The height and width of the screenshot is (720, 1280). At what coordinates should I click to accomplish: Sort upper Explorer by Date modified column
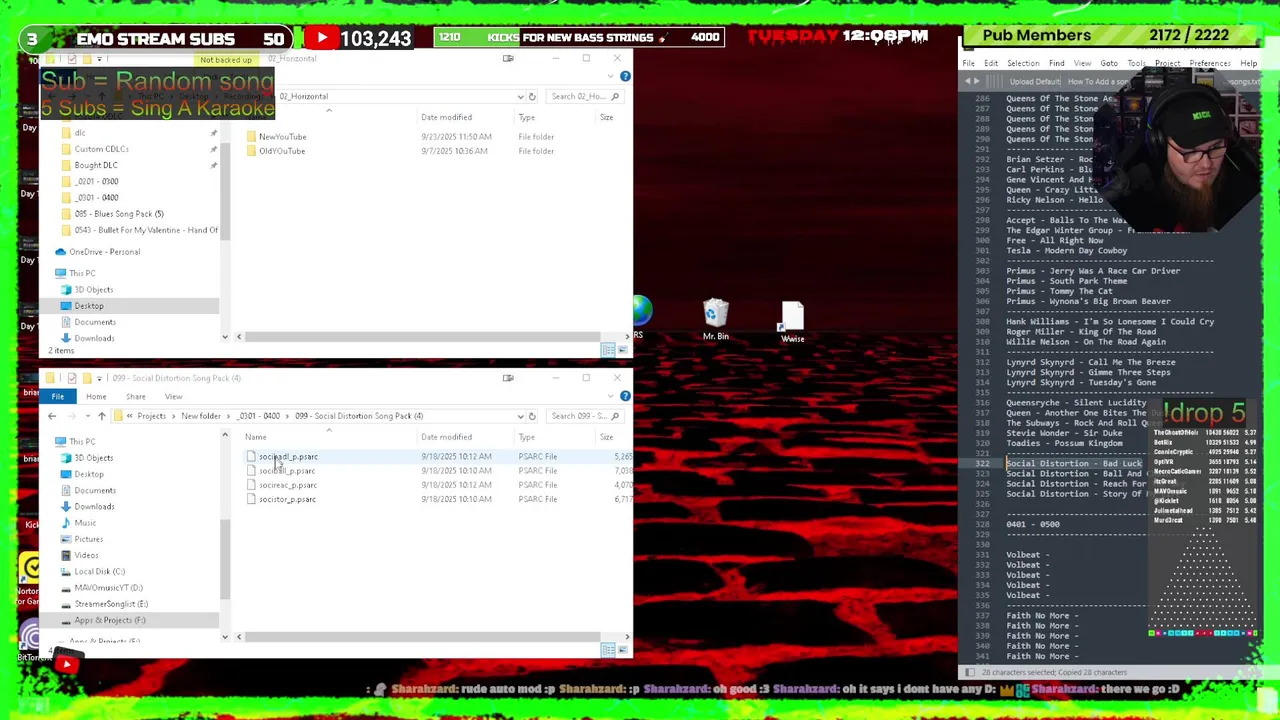click(x=446, y=117)
